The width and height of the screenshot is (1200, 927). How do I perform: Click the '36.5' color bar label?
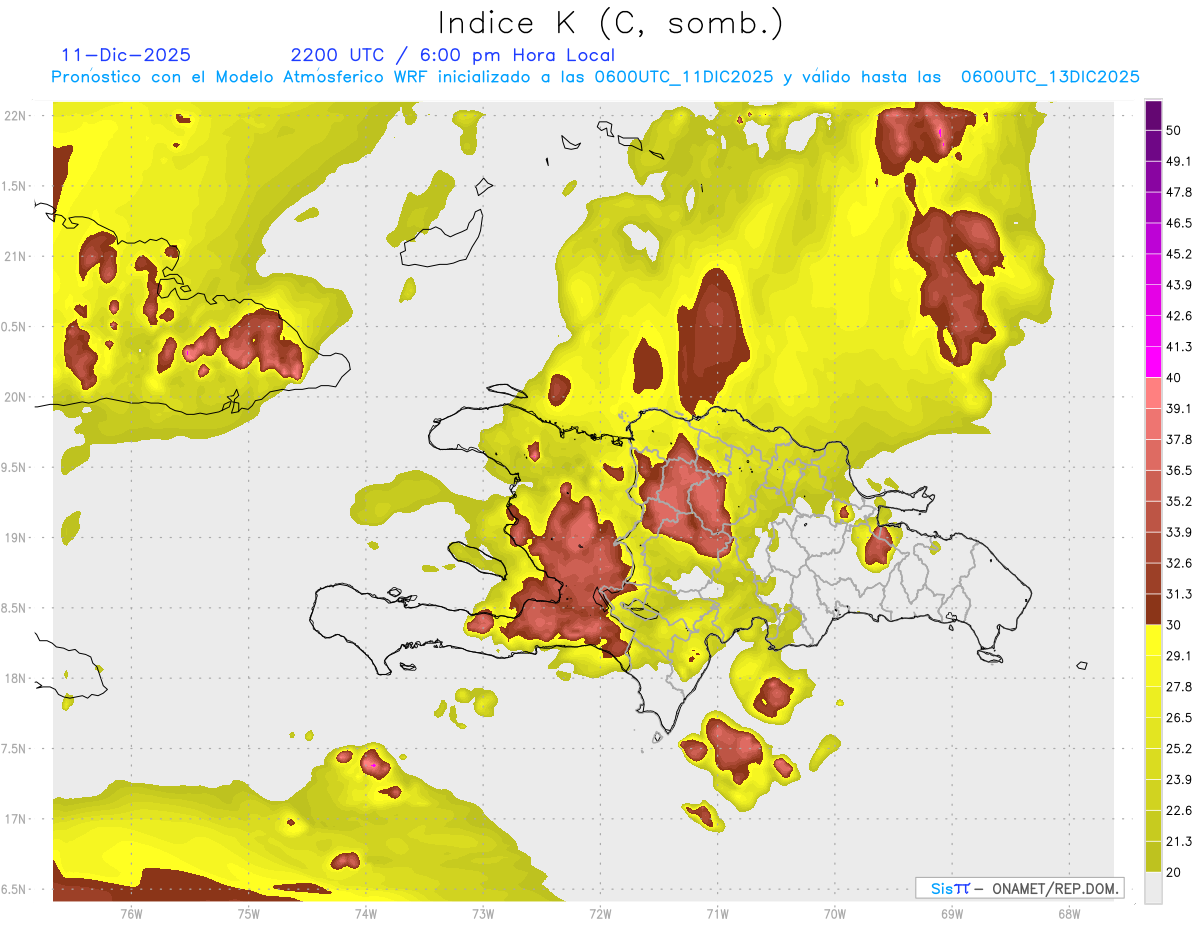pos(1179,470)
